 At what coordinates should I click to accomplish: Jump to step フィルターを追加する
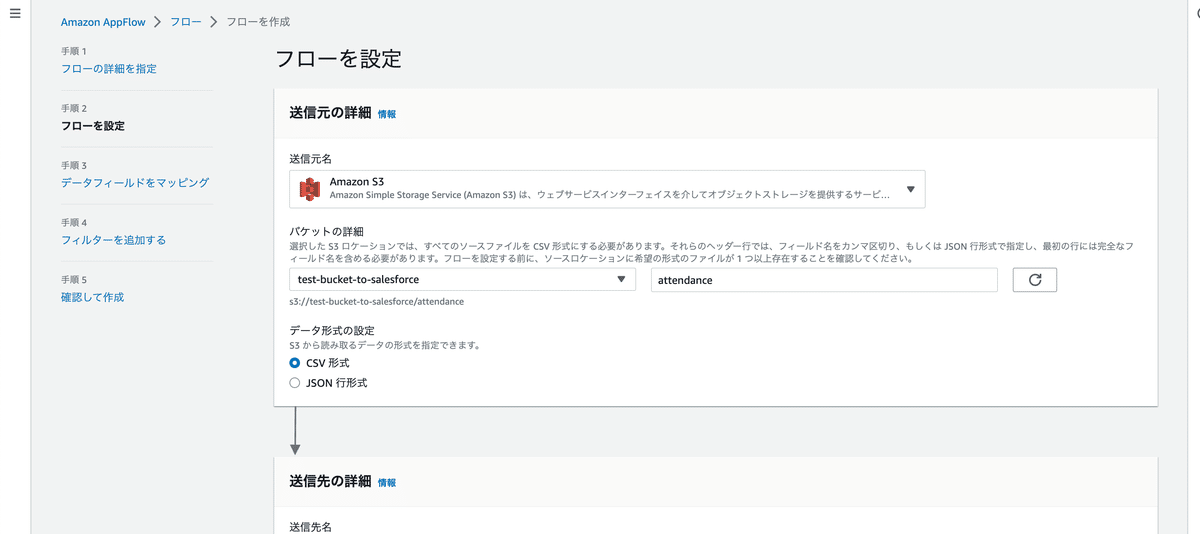pyautogui.click(x=113, y=240)
